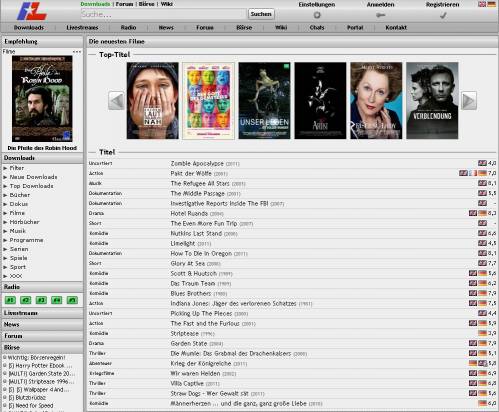Click the Suchen search button
This screenshot has height=412, width=499.
[261, 14]
